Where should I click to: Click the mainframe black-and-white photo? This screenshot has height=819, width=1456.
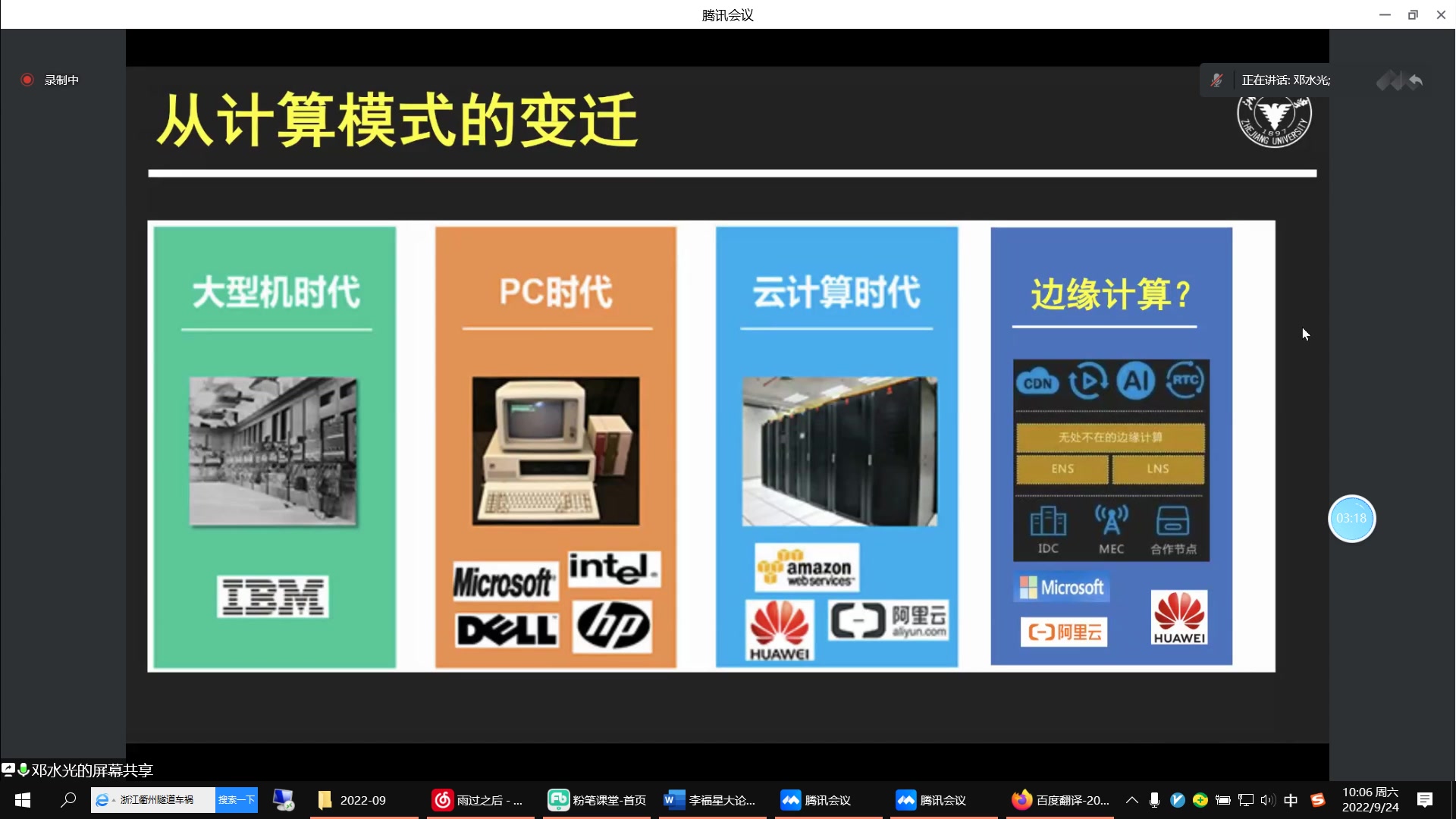click(x=273, y=451)
